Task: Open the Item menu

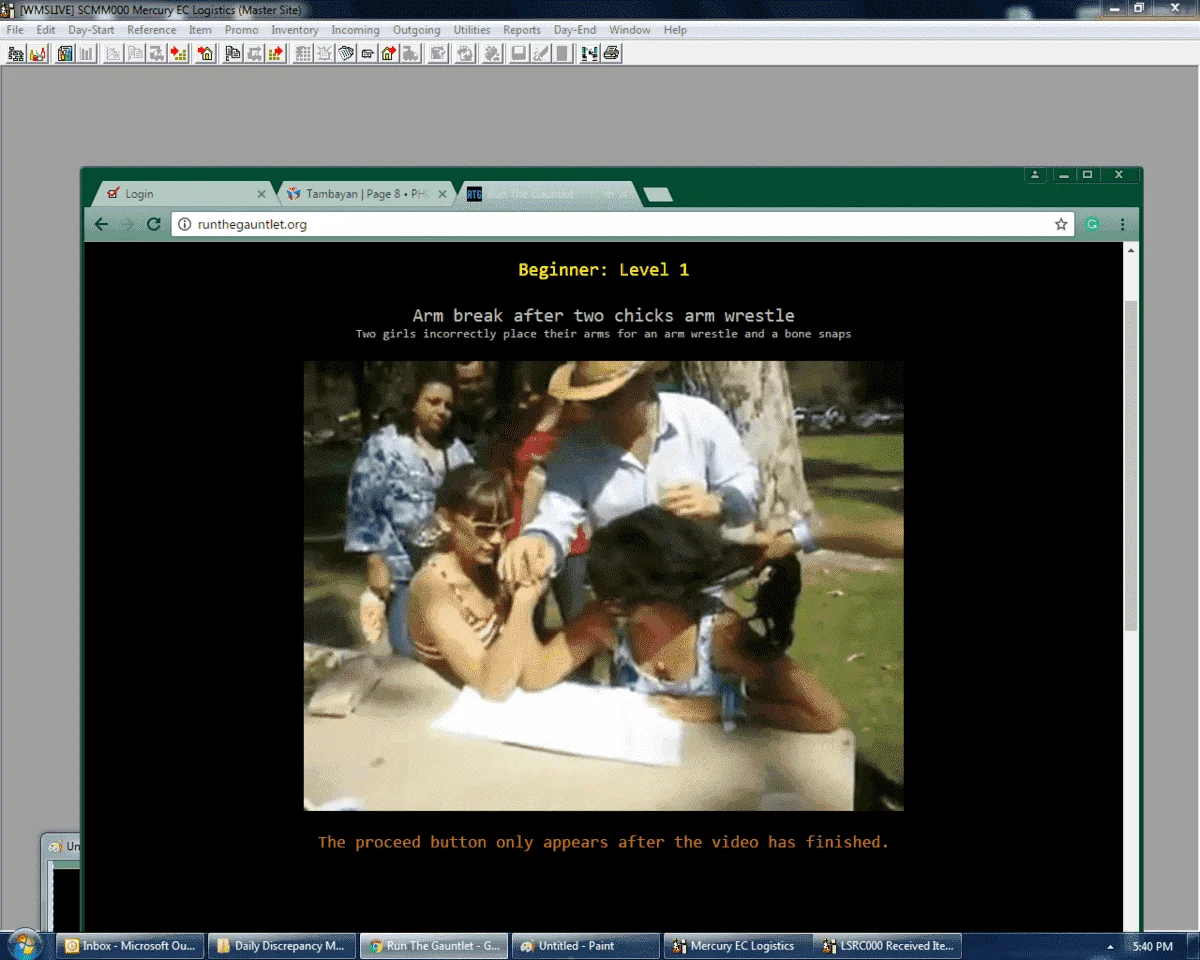Action: [200, 30]
